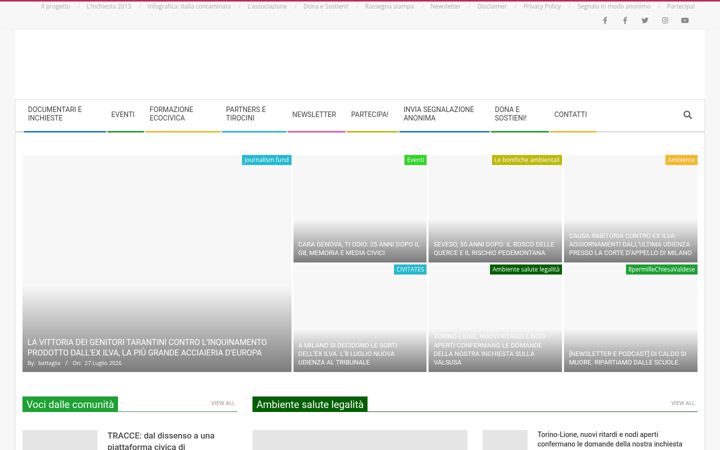Open La vittoria dei genitori tarantini article
The height and width of the screenshot is (450, 720).
pyautogui.click(x=147, y=348)
